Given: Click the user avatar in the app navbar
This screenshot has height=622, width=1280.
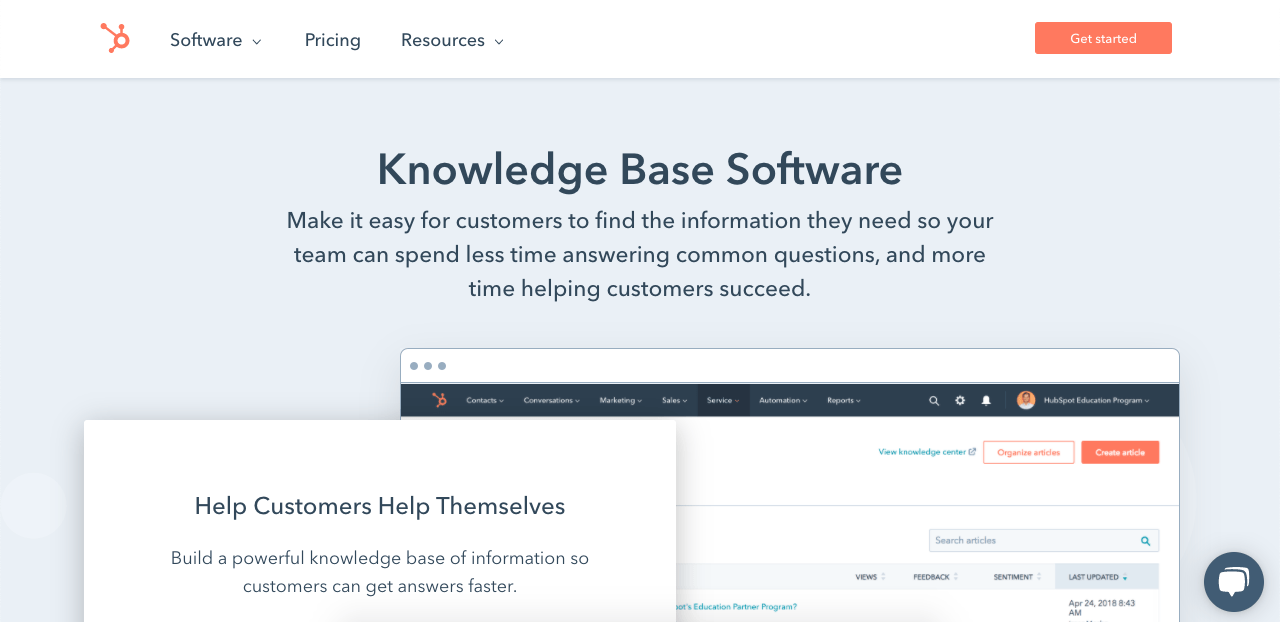Looking at the screenshot, I should coord(1026,400).
